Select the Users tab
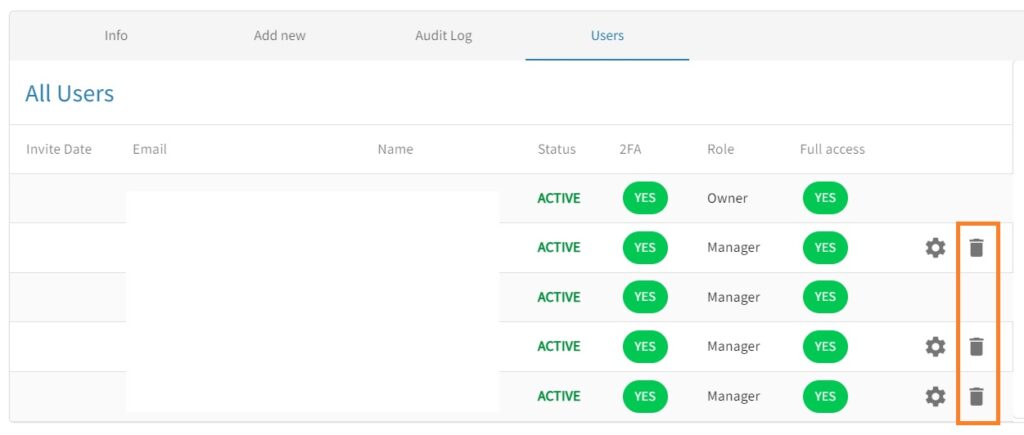 (607, 36)
